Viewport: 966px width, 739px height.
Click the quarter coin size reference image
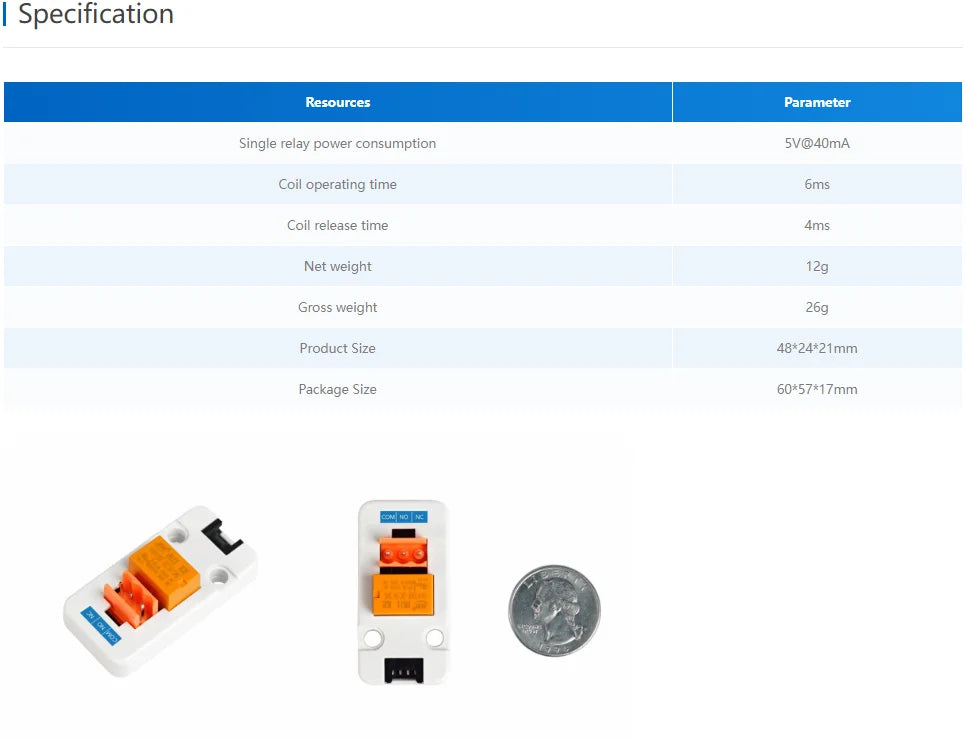554,610
